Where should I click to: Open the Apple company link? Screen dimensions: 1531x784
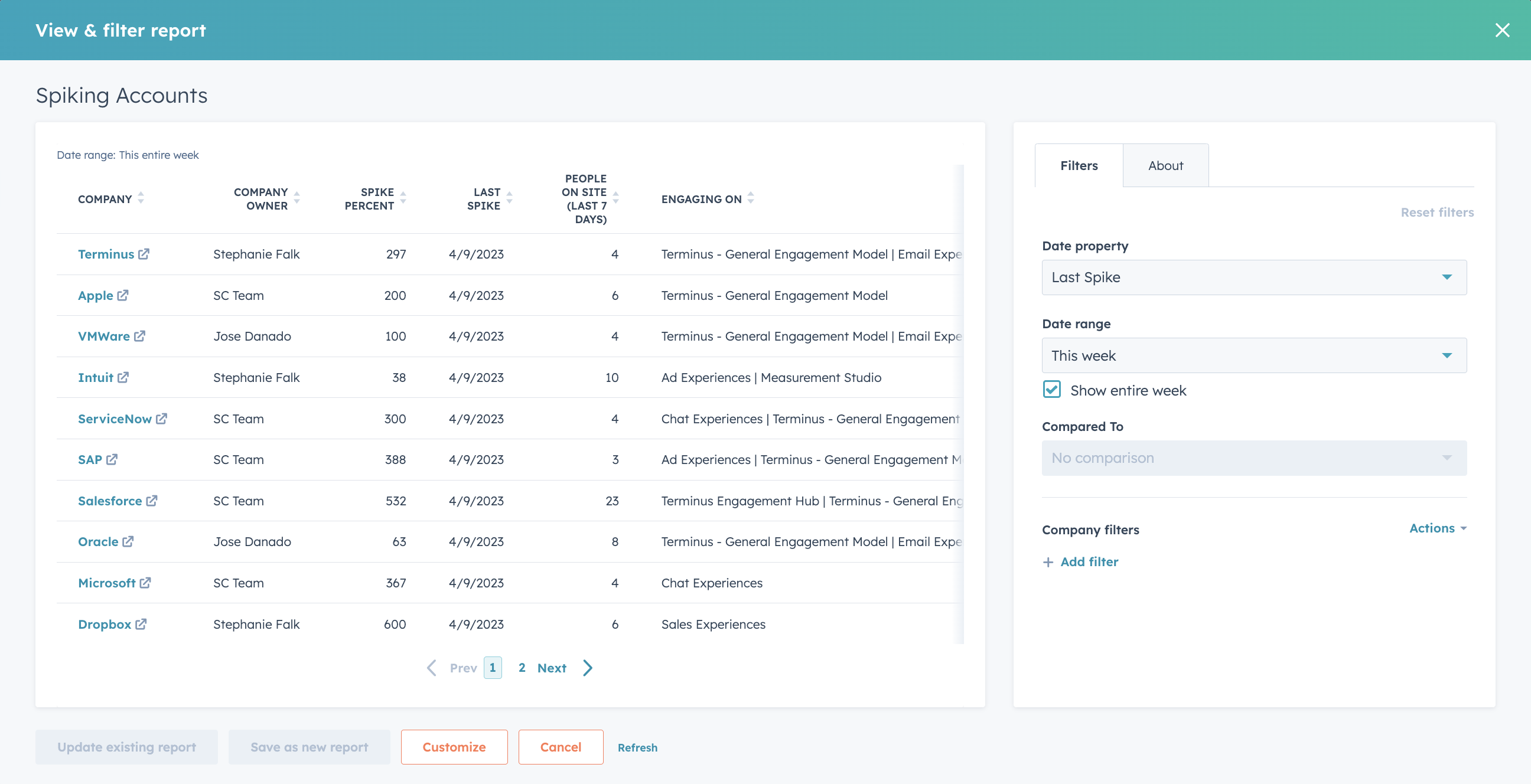(x=95, y=295)
